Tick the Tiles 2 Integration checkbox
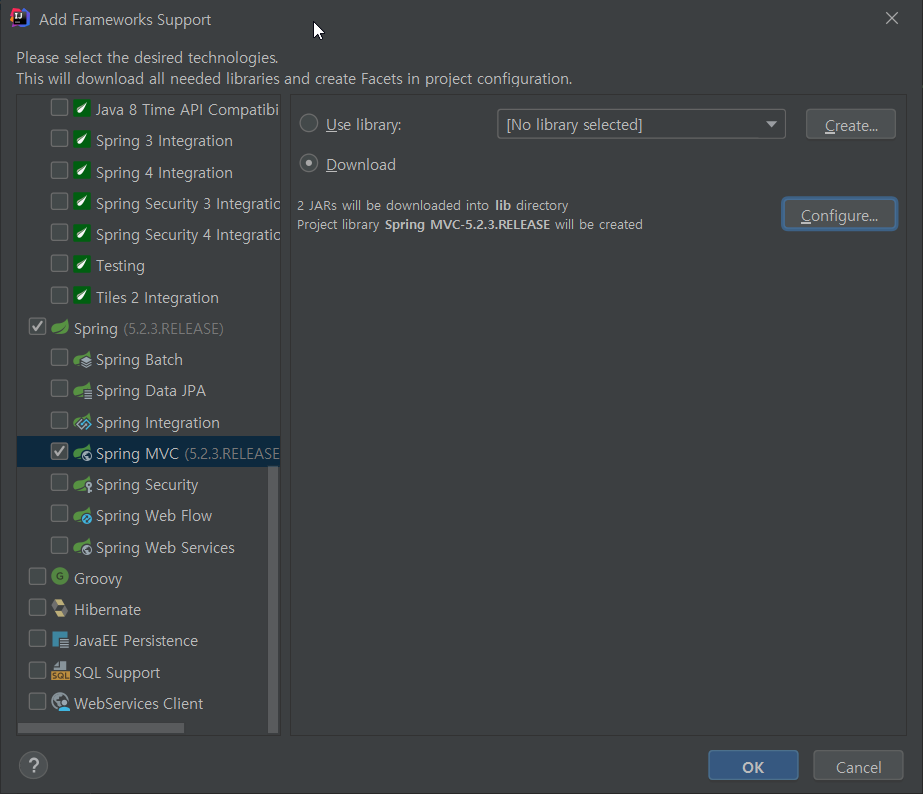The height and width of the screenshot is (794, 923). tap(59, 295)
